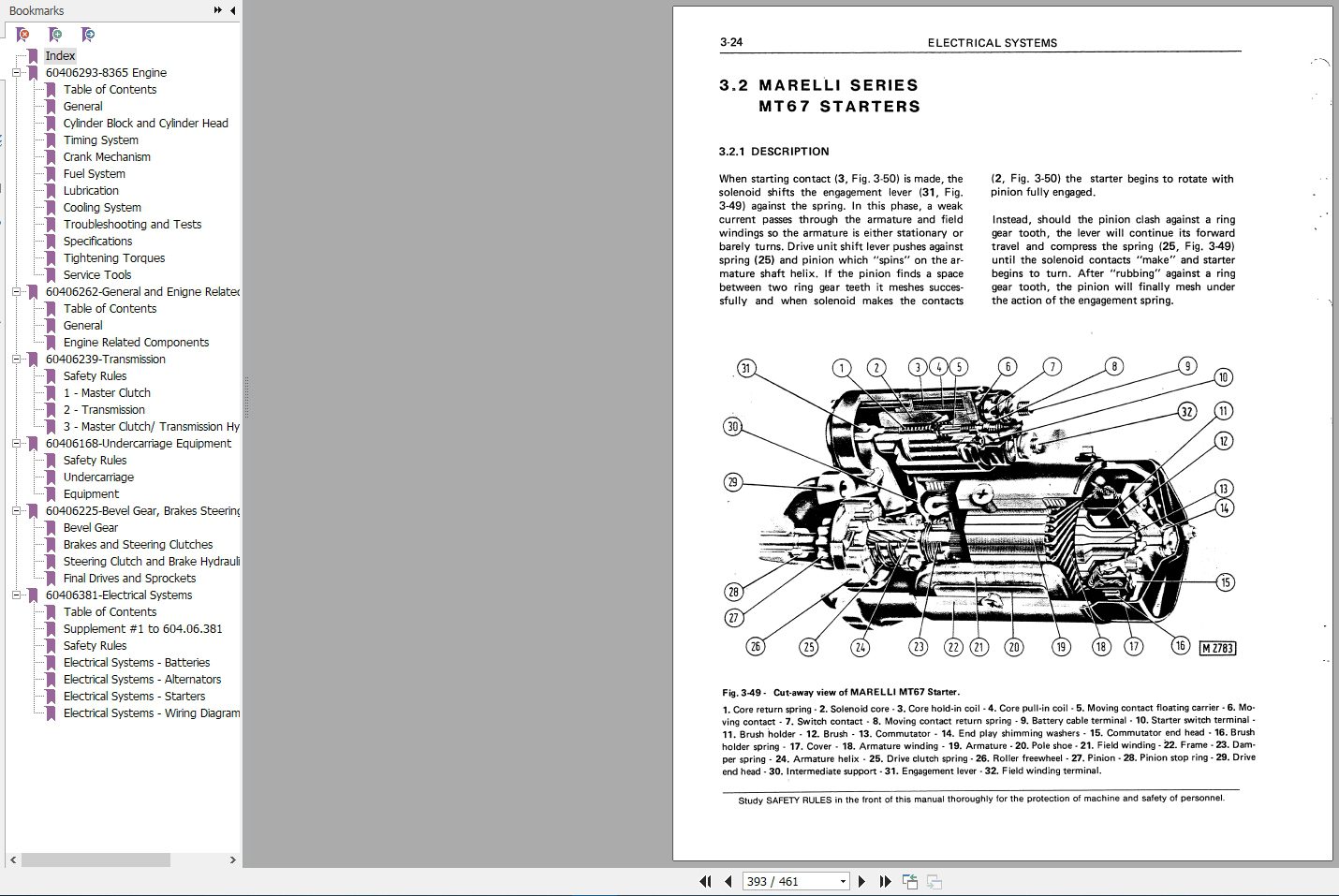Jump to the first page

coord(705,881)
